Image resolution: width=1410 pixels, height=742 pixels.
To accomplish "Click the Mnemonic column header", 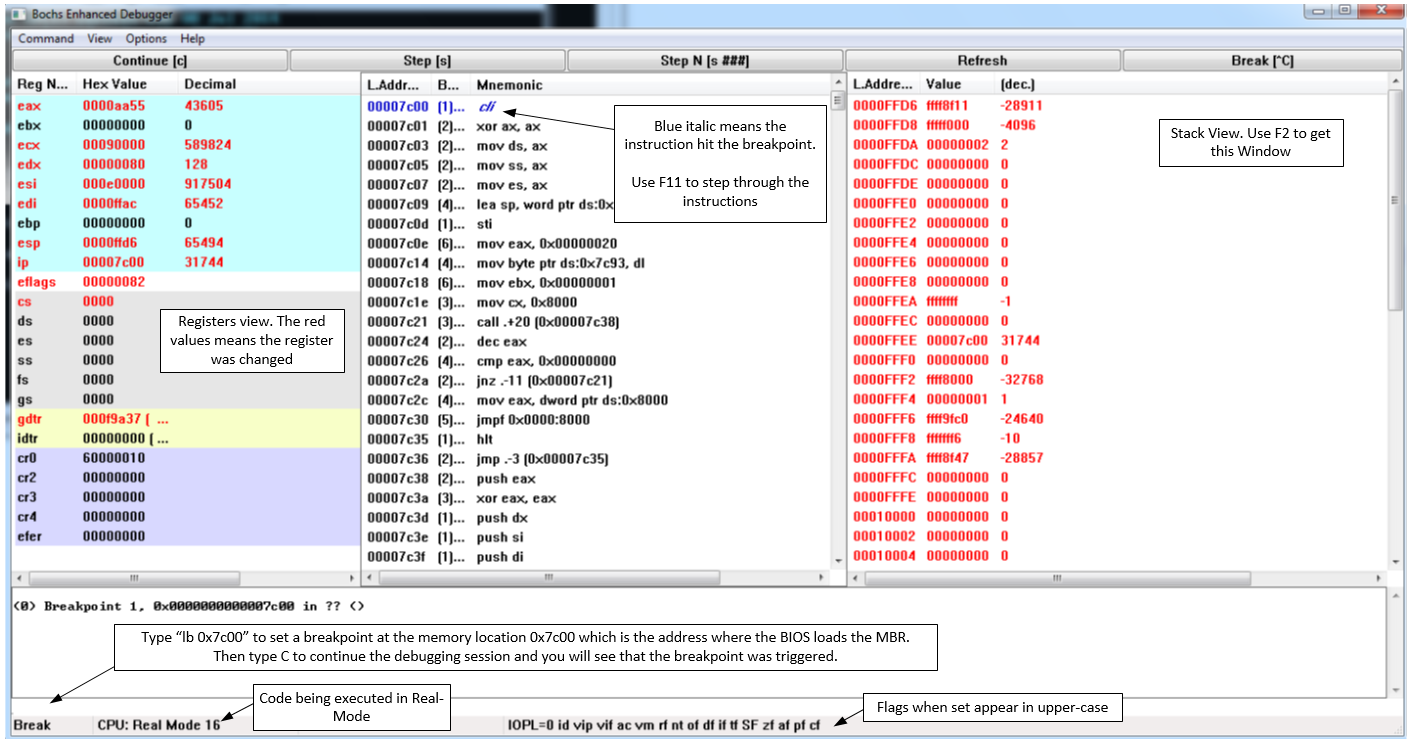I will [509, 85].
